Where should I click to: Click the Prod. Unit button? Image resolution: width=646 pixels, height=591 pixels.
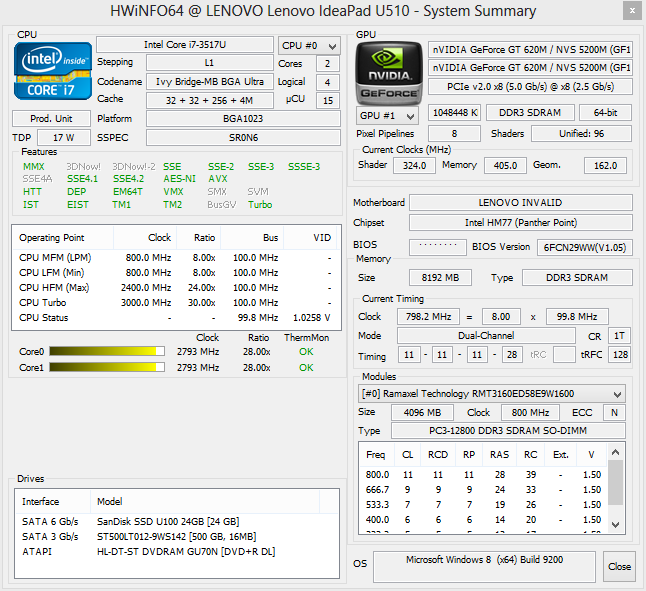click(x=51, y=118)
